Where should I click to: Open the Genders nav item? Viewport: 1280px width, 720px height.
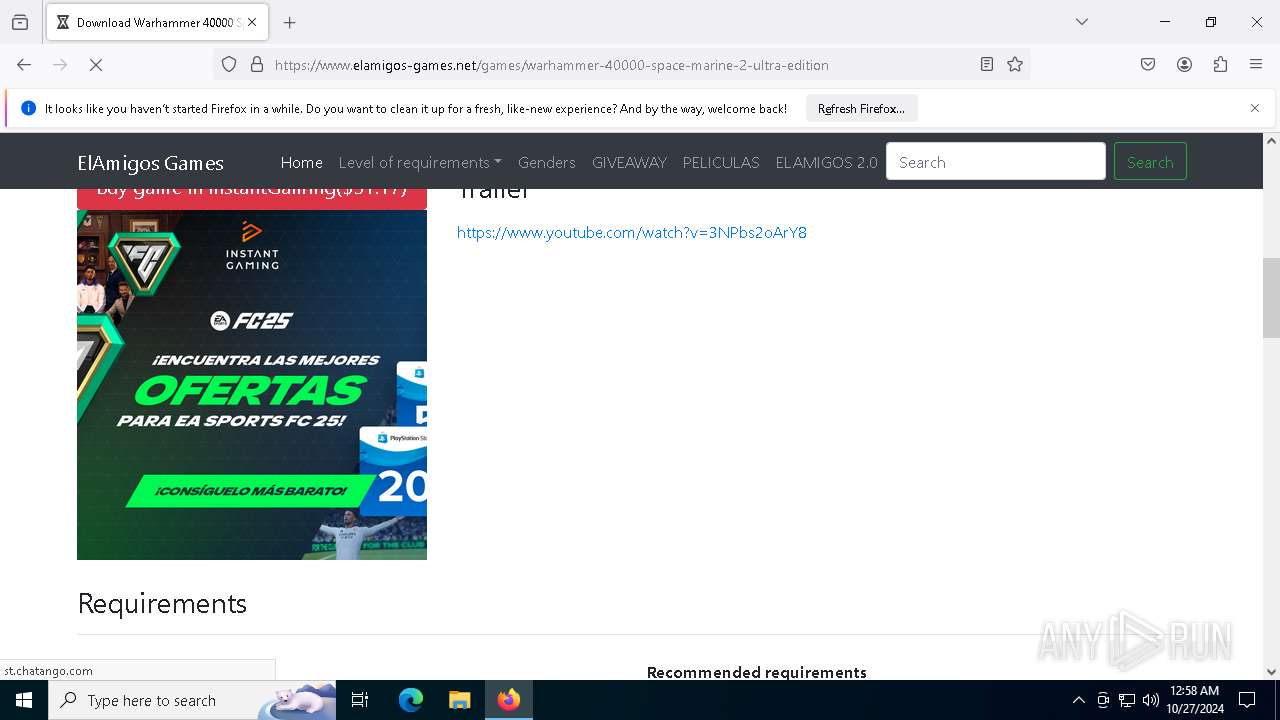(x=546, y=162)
